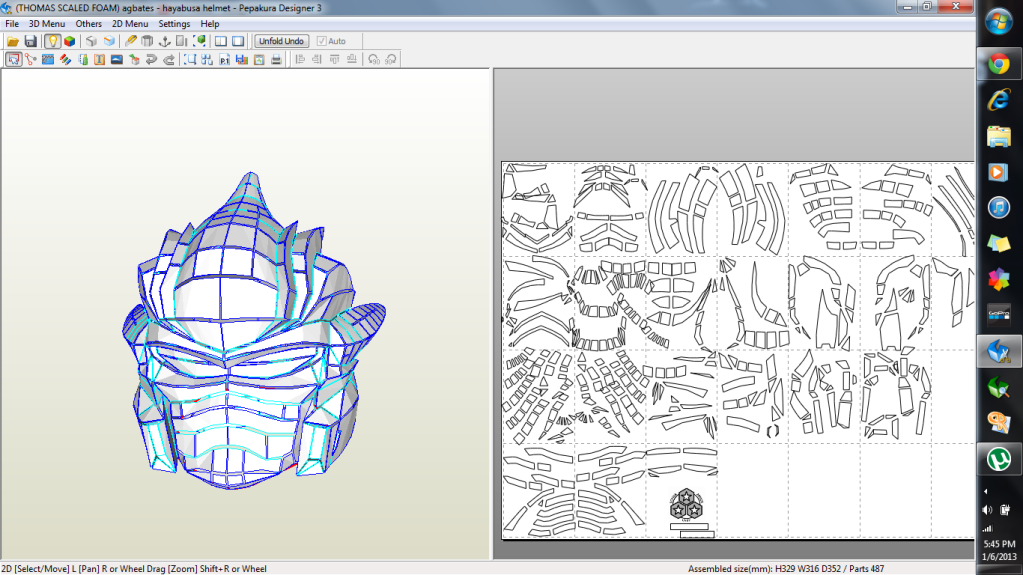Select the join/disjoin faces tool with red nodes
Viewport: 1023px width, 575px height.
[31, 59]
